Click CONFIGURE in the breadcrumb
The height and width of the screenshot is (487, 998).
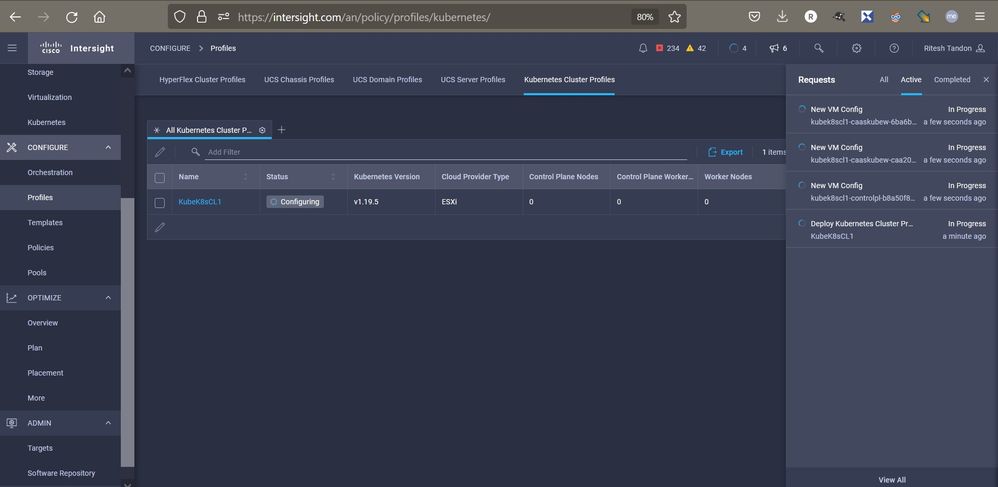coord(170,48)
